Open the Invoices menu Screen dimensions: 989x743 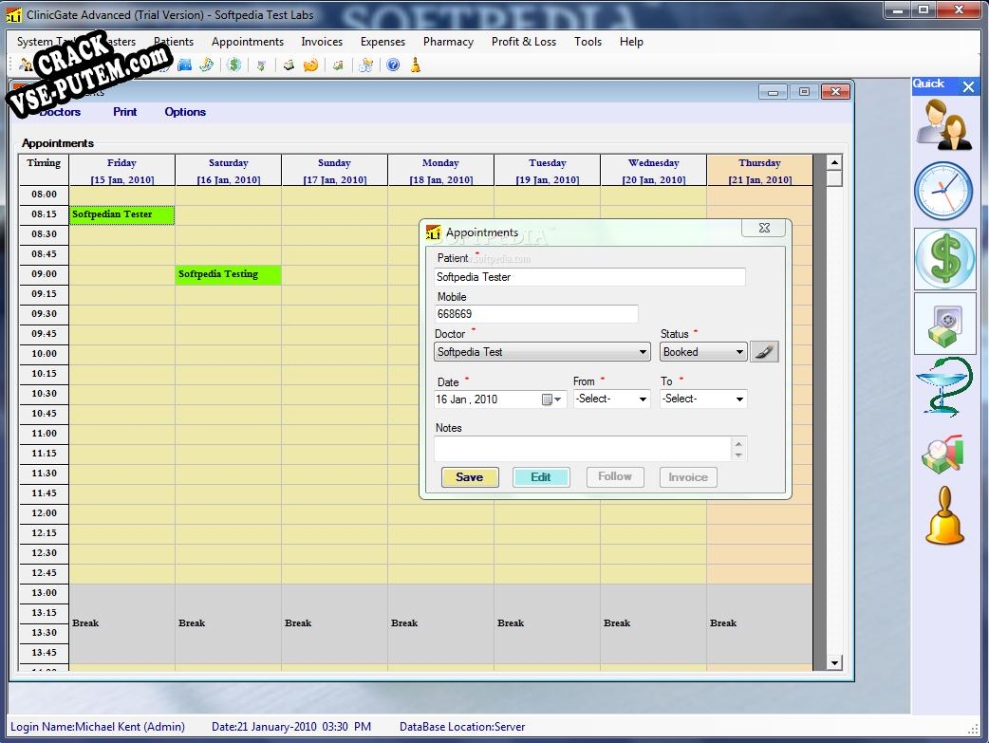[x=322, y=42]
